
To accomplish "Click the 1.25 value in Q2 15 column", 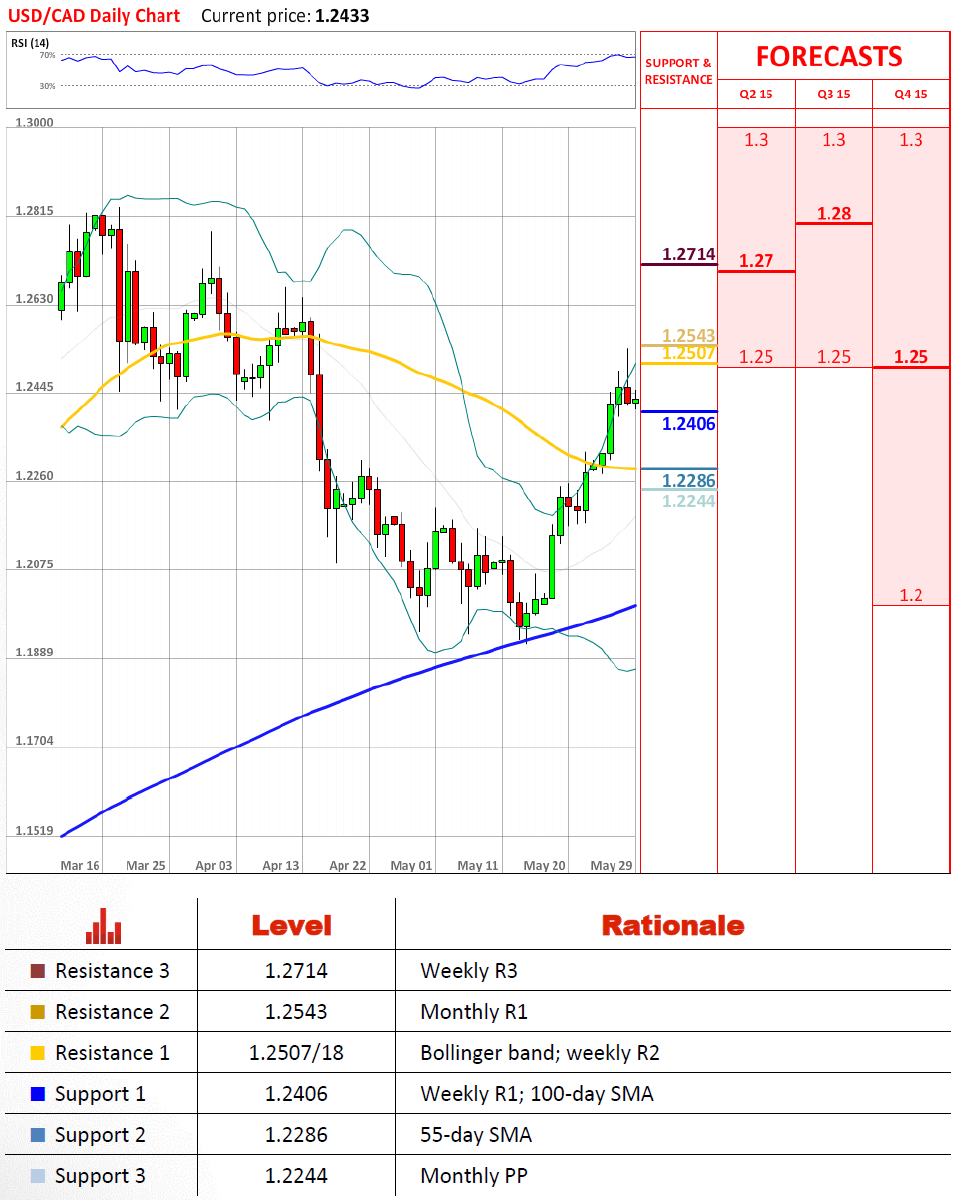I will (x=756, y=357).
